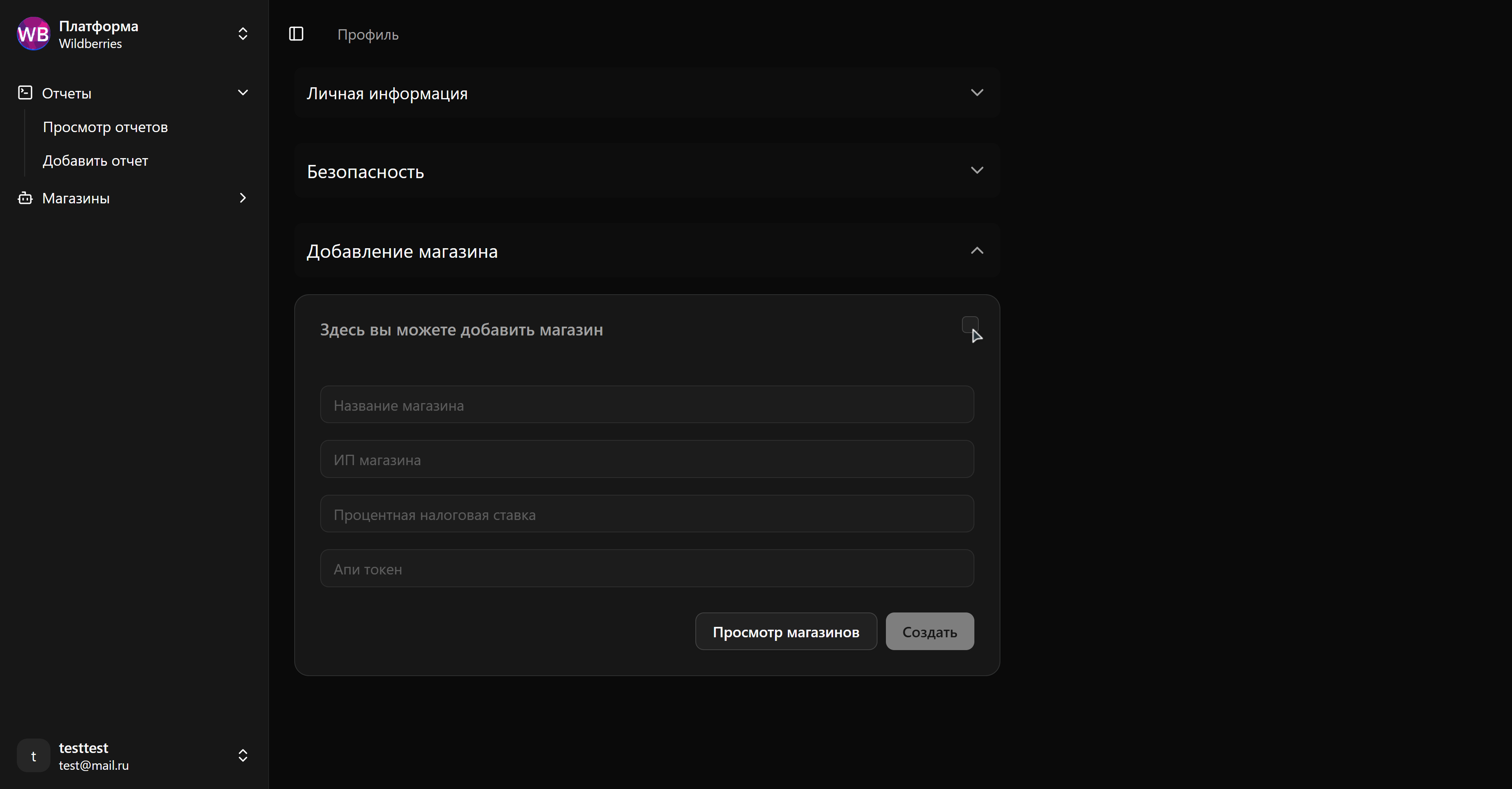Screen dimensions: 1512x789
Task: Click the Просмотр магазинов button
Action: pyautogui.click(x=786, y=632)
